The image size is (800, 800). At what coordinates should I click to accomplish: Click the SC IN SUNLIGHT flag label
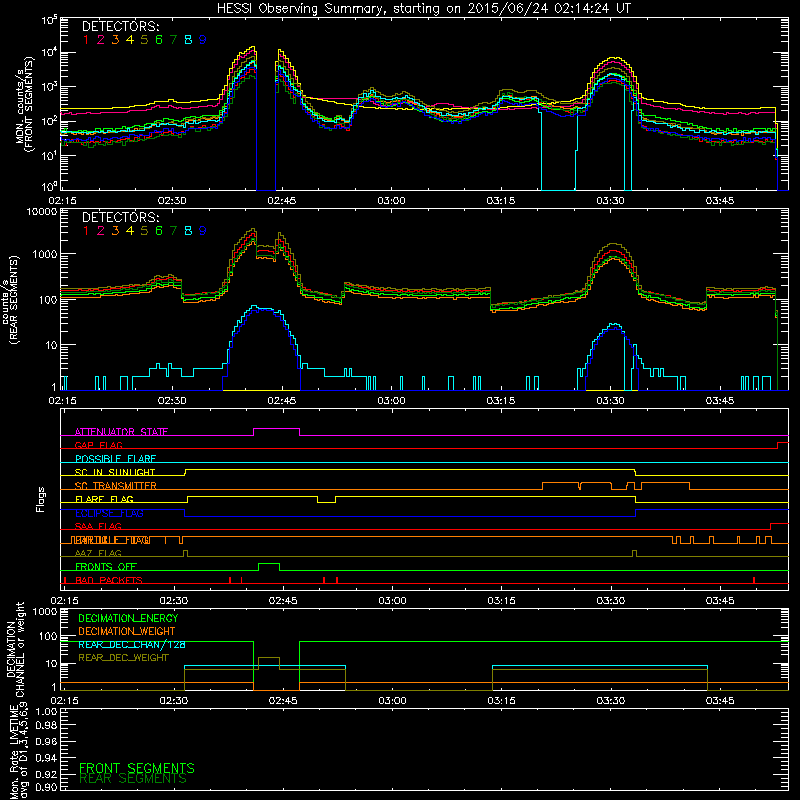click(115, 472)
